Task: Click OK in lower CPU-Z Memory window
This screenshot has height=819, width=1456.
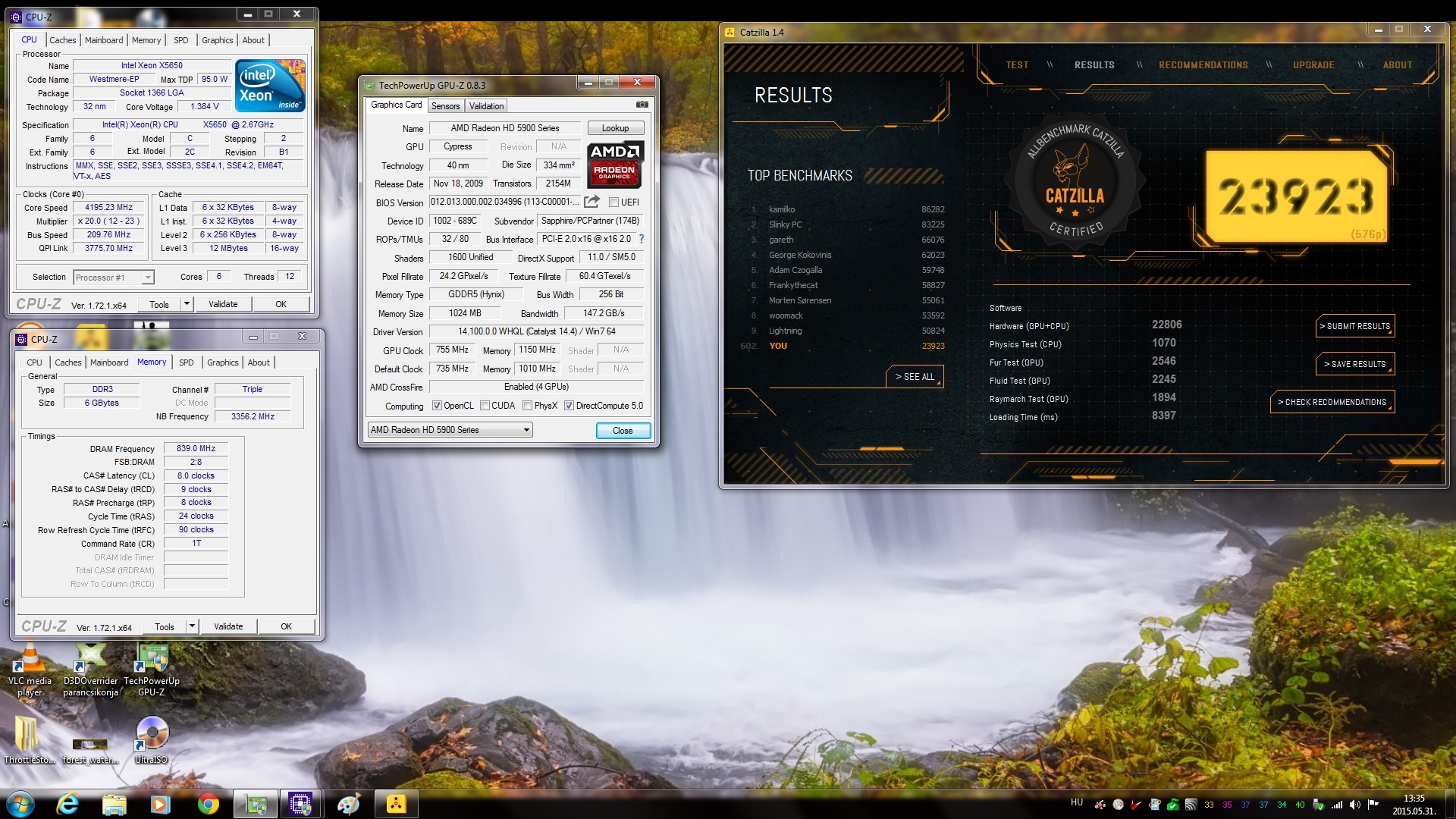Action: coord(286,626)
